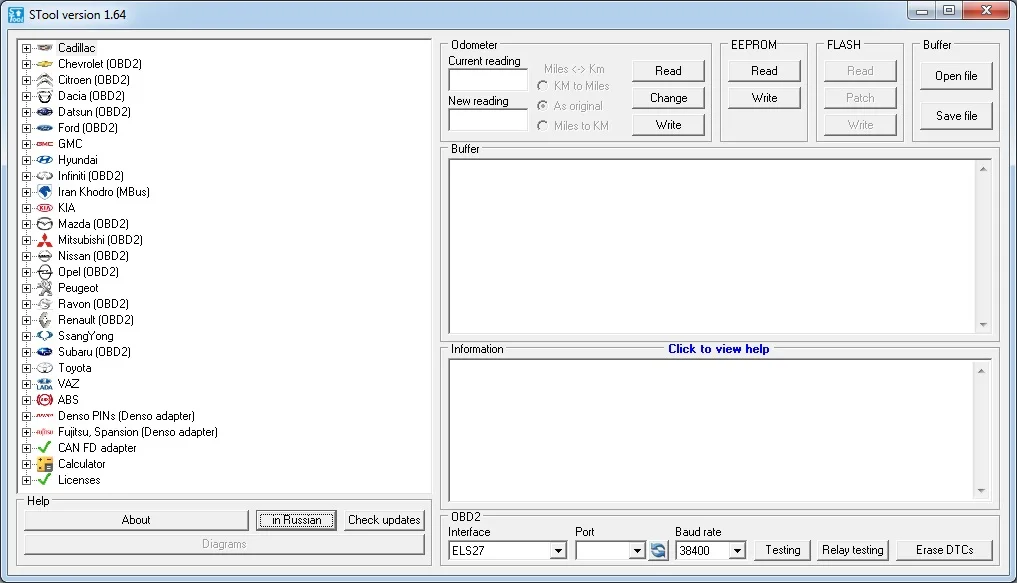Open the Port dropdown list
1017x583 pixels.
tap(637, 551)
